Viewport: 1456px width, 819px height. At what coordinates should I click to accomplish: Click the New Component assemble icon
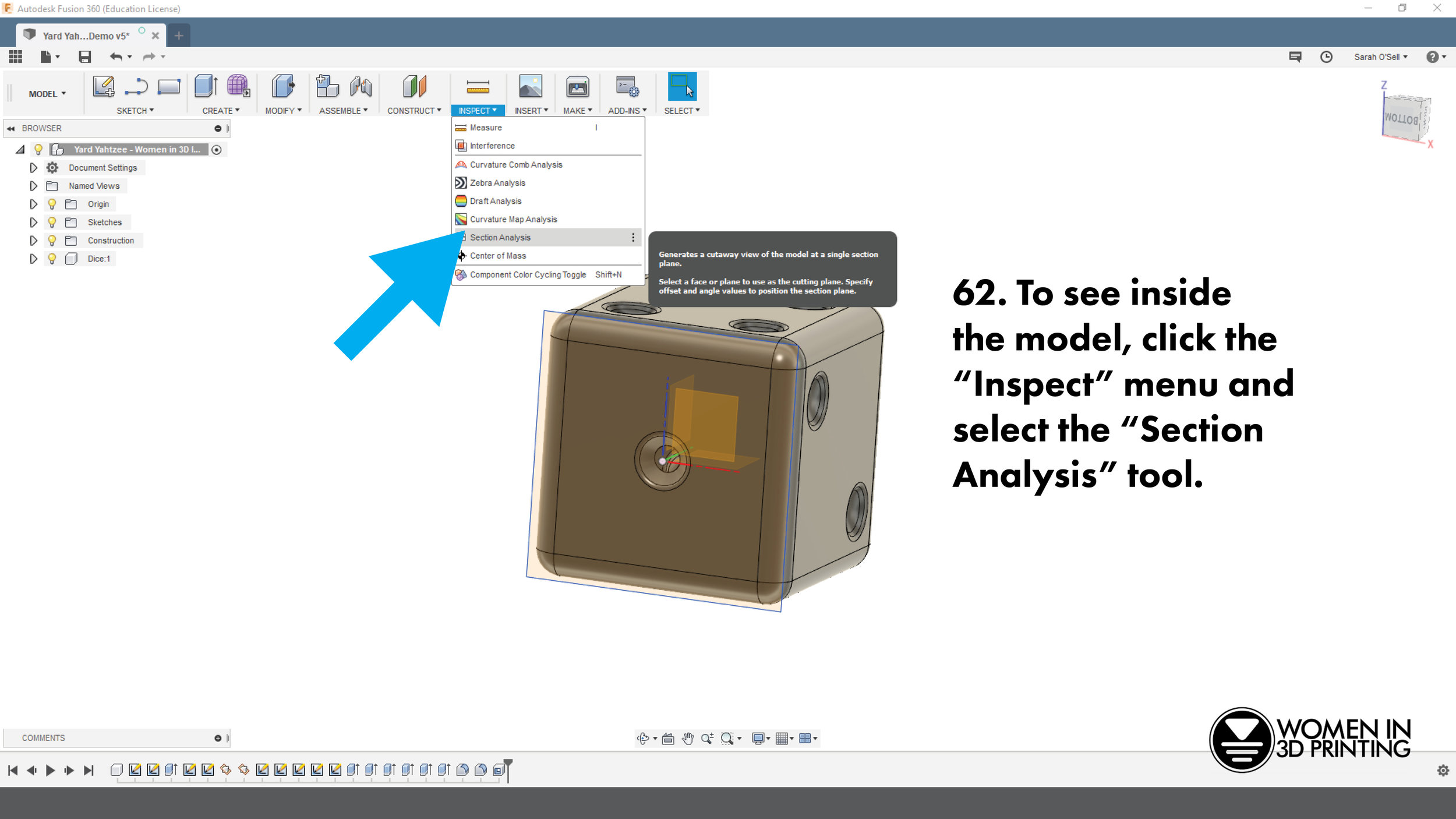[x=327, y=86]
